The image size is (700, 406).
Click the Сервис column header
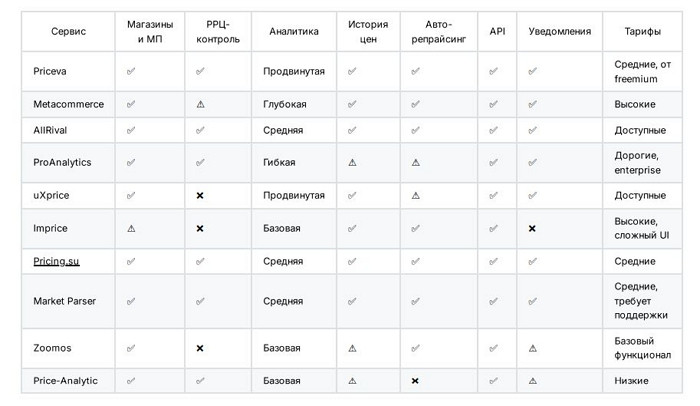(x=68, y=32)
